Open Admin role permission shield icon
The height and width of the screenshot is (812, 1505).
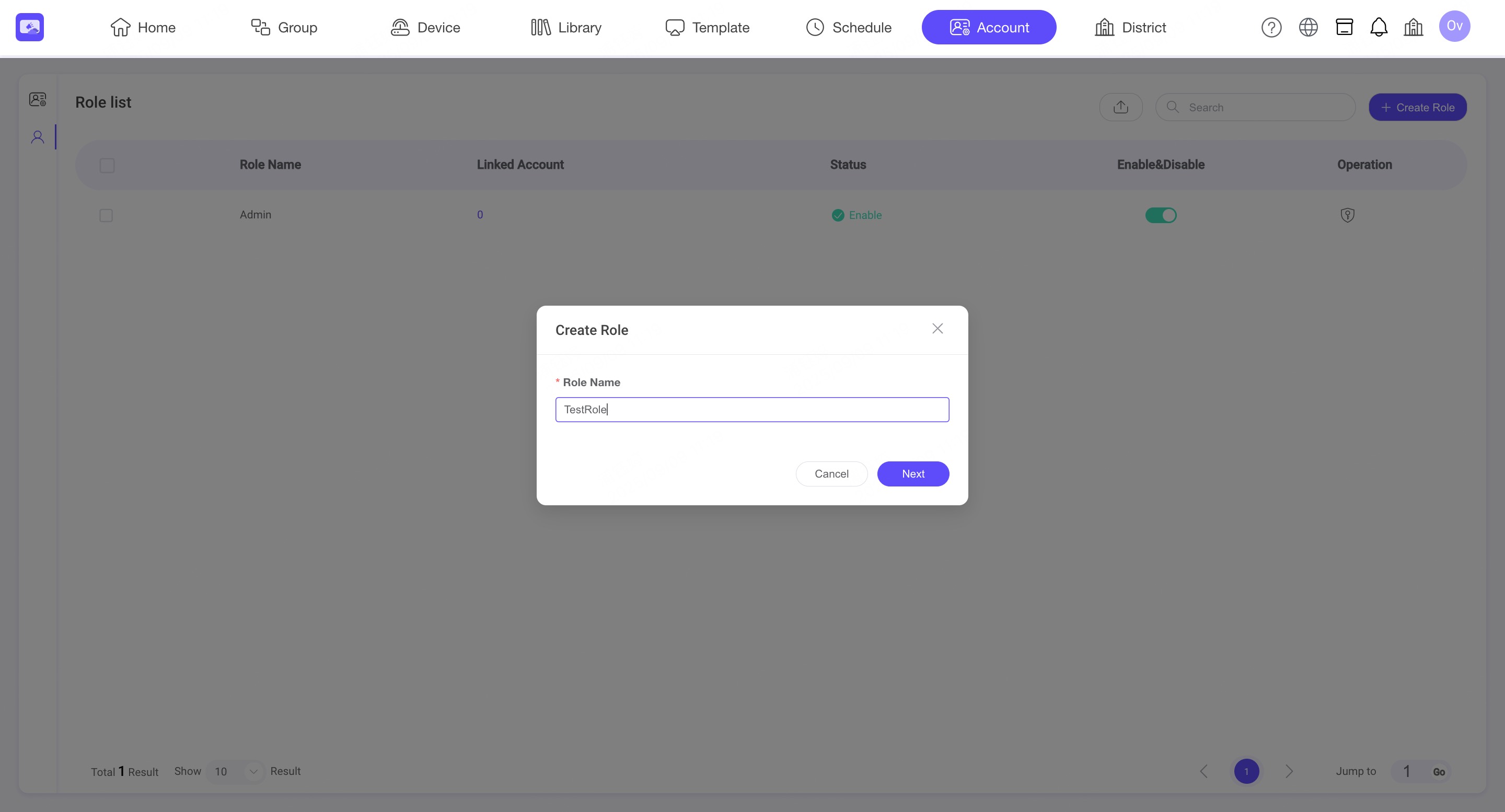pos(1347,216)
